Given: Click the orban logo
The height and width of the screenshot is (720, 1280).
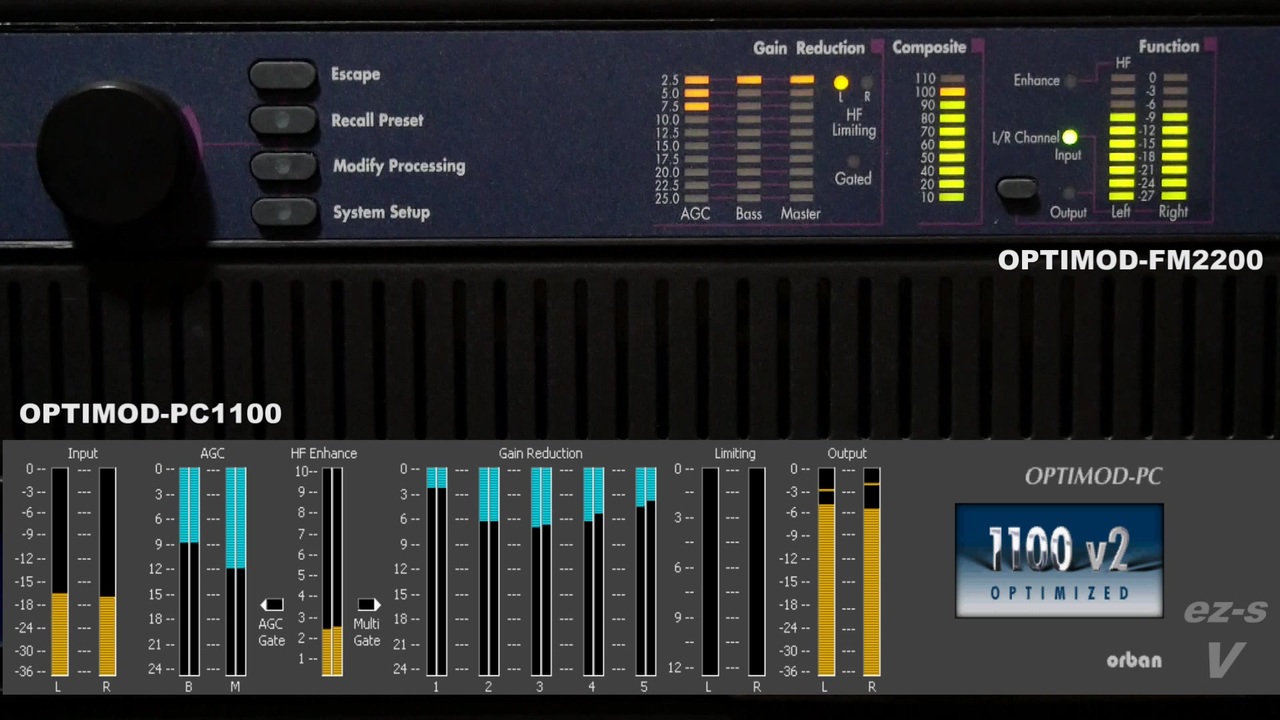Looking at the screenshot, I should click(x=1134, y=661).
